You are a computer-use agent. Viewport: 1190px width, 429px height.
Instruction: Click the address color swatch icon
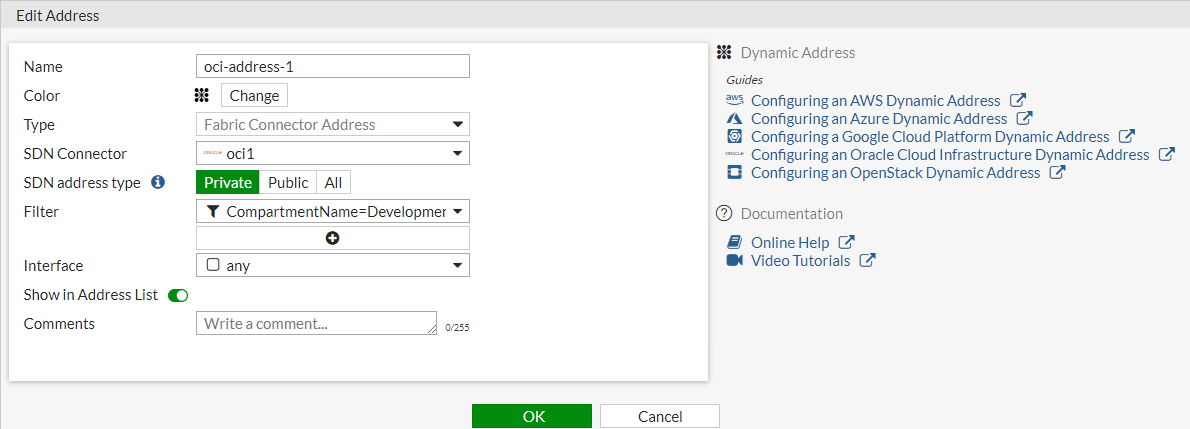[202, 96]
